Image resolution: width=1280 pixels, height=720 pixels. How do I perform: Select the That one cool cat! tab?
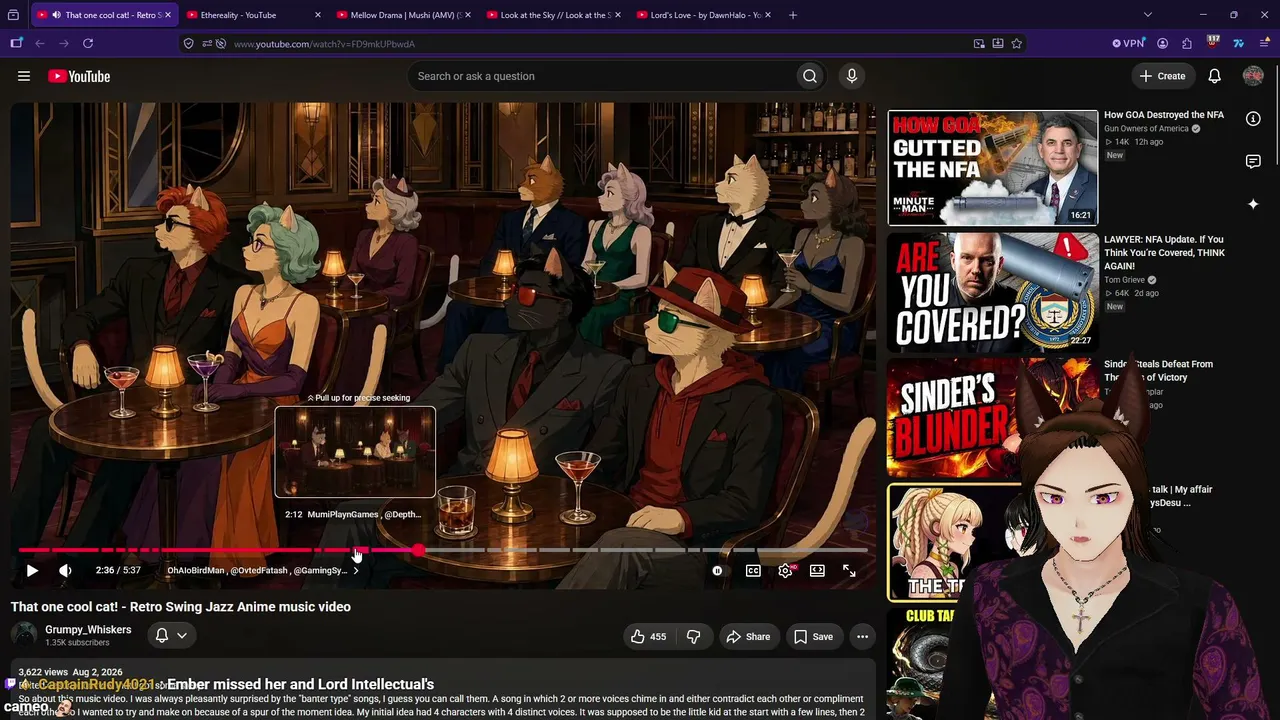coord(104,15)
